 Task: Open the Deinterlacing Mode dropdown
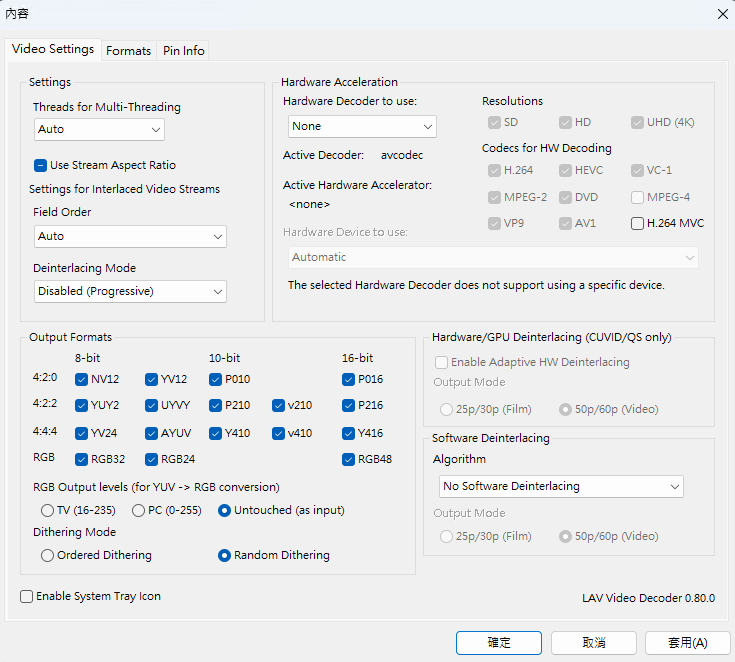tap(129, 291)
